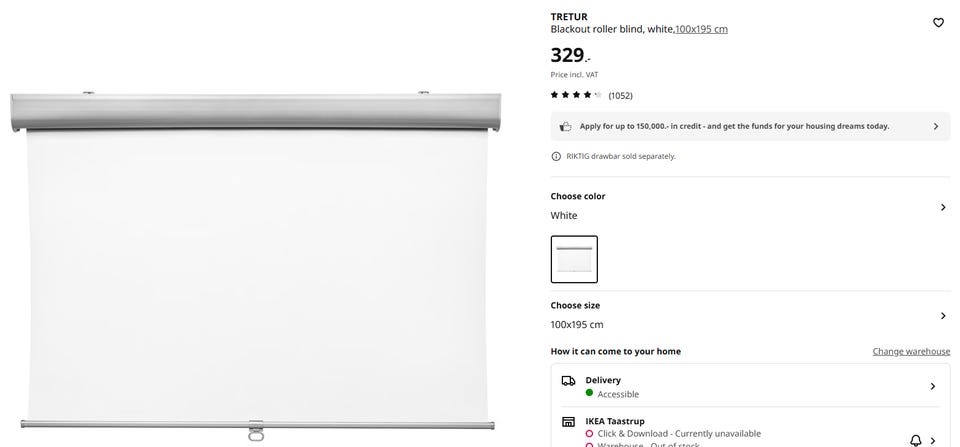Expand the credit application banner arrow
Viewport: 960px width, 447px height.
click(936, 126)
